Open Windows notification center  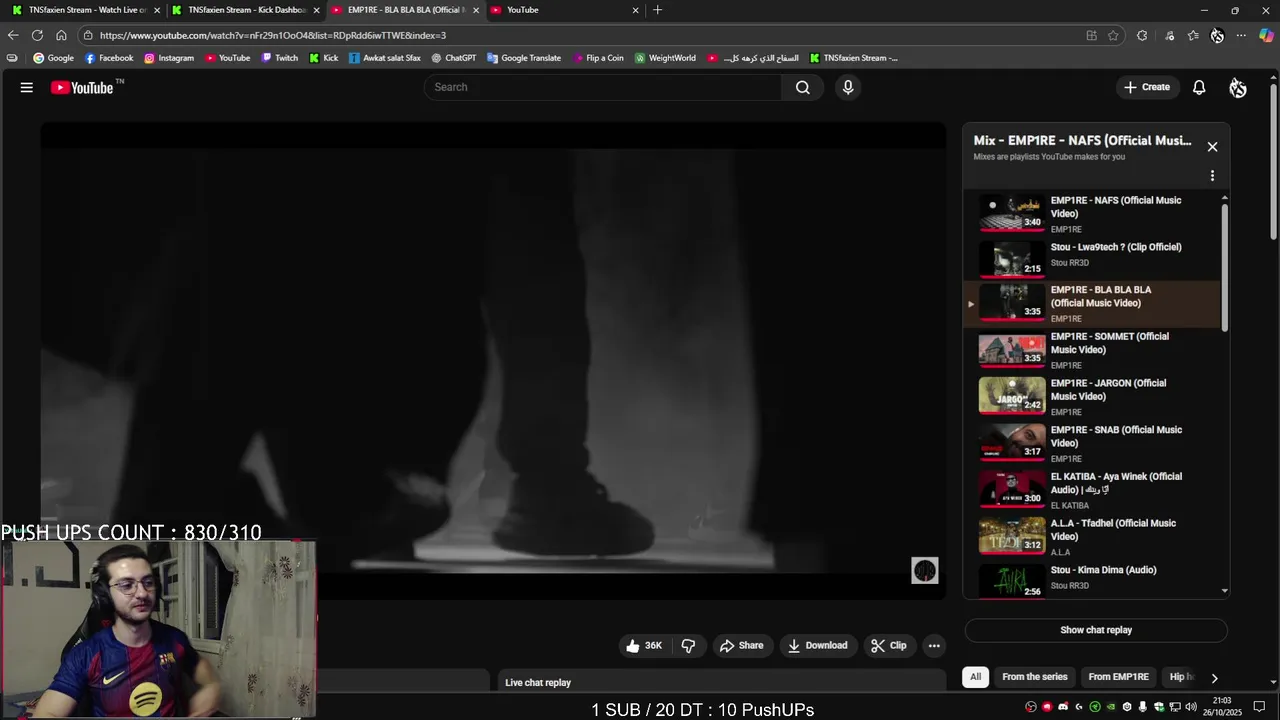(x=1259, y=707)
